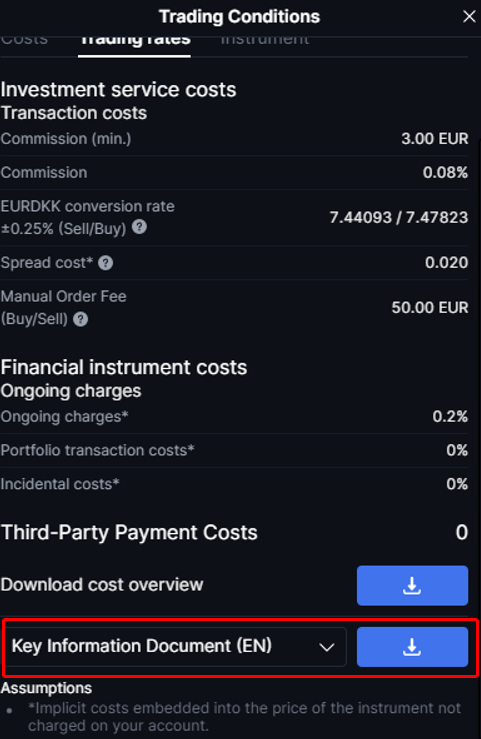Switch to the Costs tab
This screenshot has width=481, height=739.
coord(24,40)
